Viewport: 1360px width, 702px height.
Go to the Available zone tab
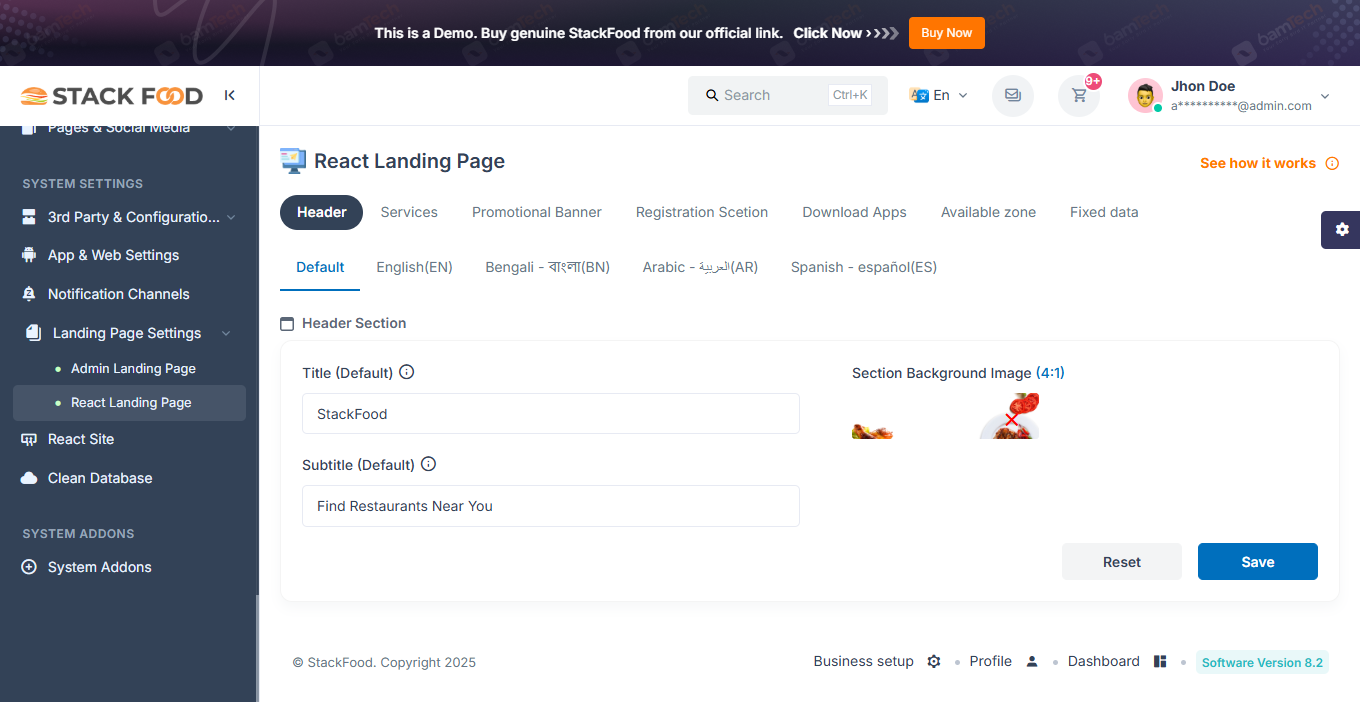[x=988, y=212]
